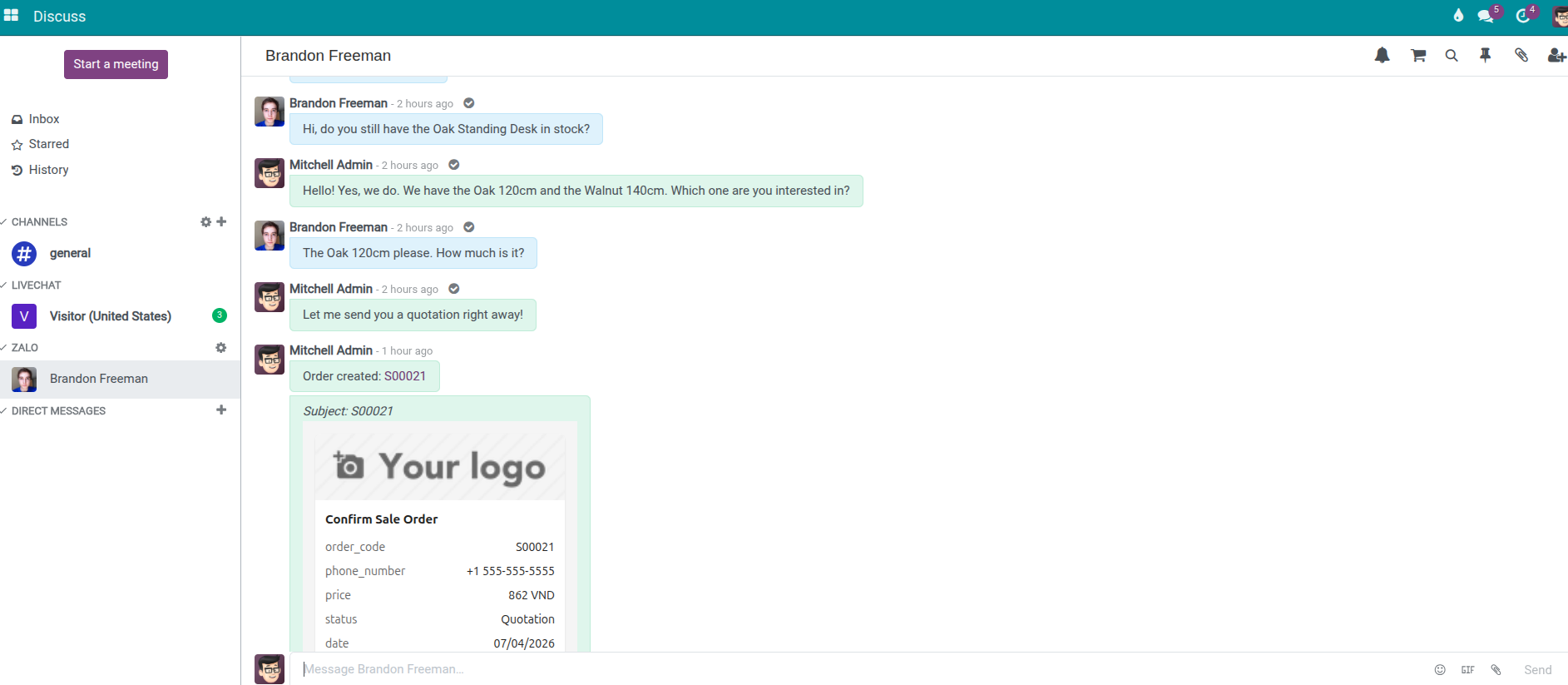Click the notification bell icon
The width and height of the screenshot is (1568, 685).
tap(1382, 56)
